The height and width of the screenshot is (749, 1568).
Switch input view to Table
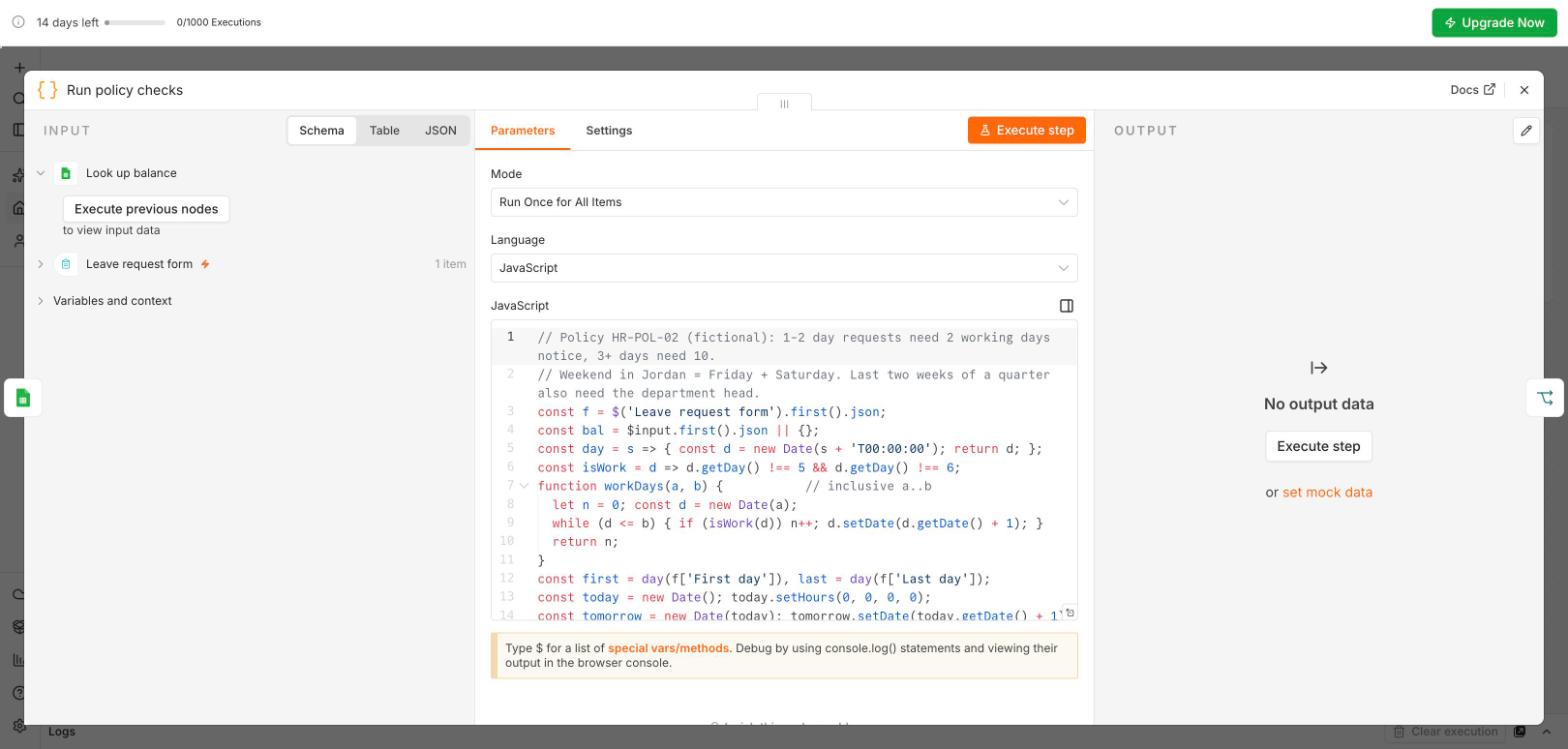pos(384,131)
